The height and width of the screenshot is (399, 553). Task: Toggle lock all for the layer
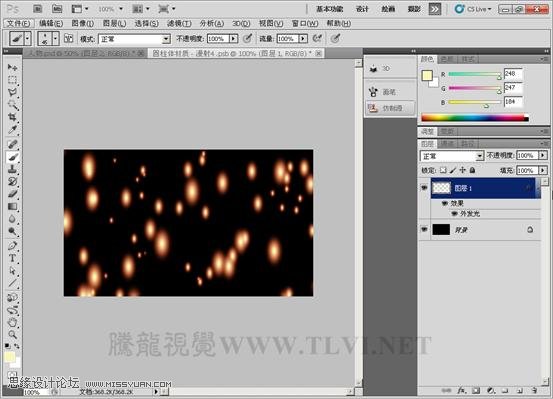[x=473, y=170]
